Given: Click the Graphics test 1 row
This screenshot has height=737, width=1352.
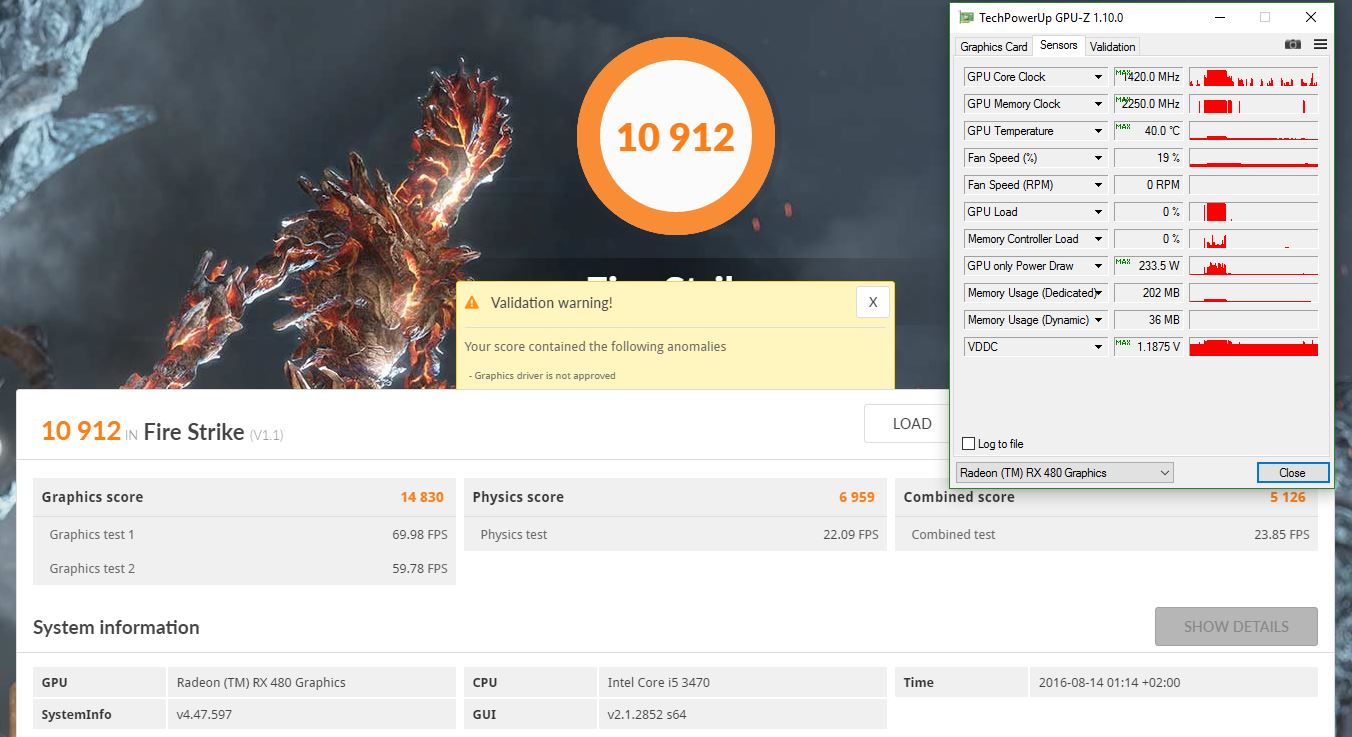Looking at the screenshot, I should (x=244, y=535).
